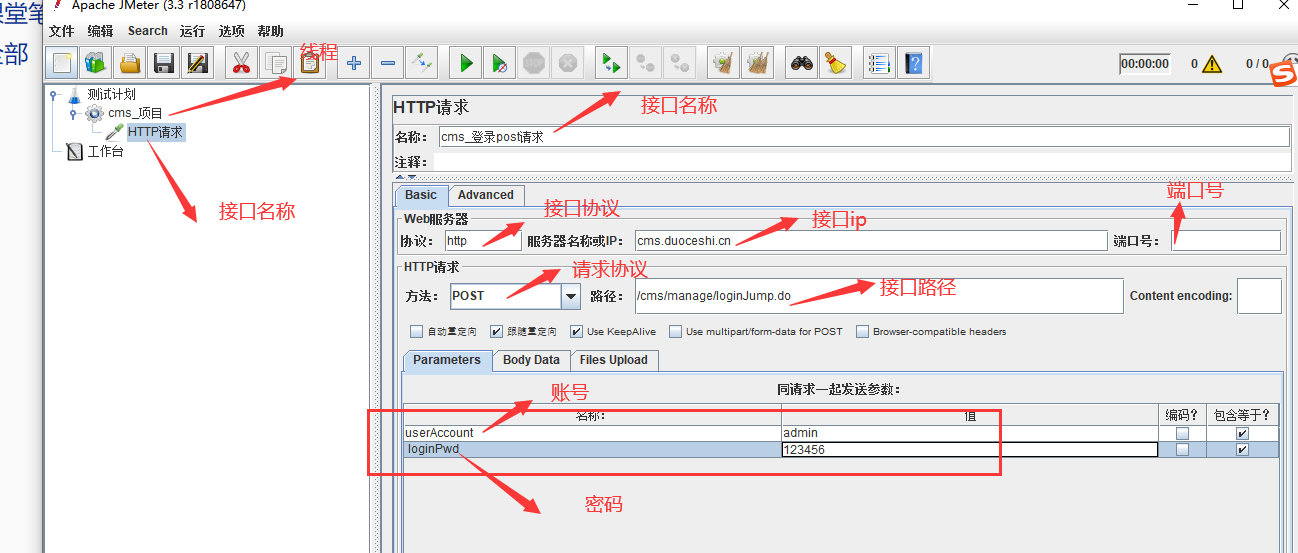The height and width of the screenshot is (553, 1298).
Task: Click the Save As pencil-disk icon
Action: pos(197,63)
